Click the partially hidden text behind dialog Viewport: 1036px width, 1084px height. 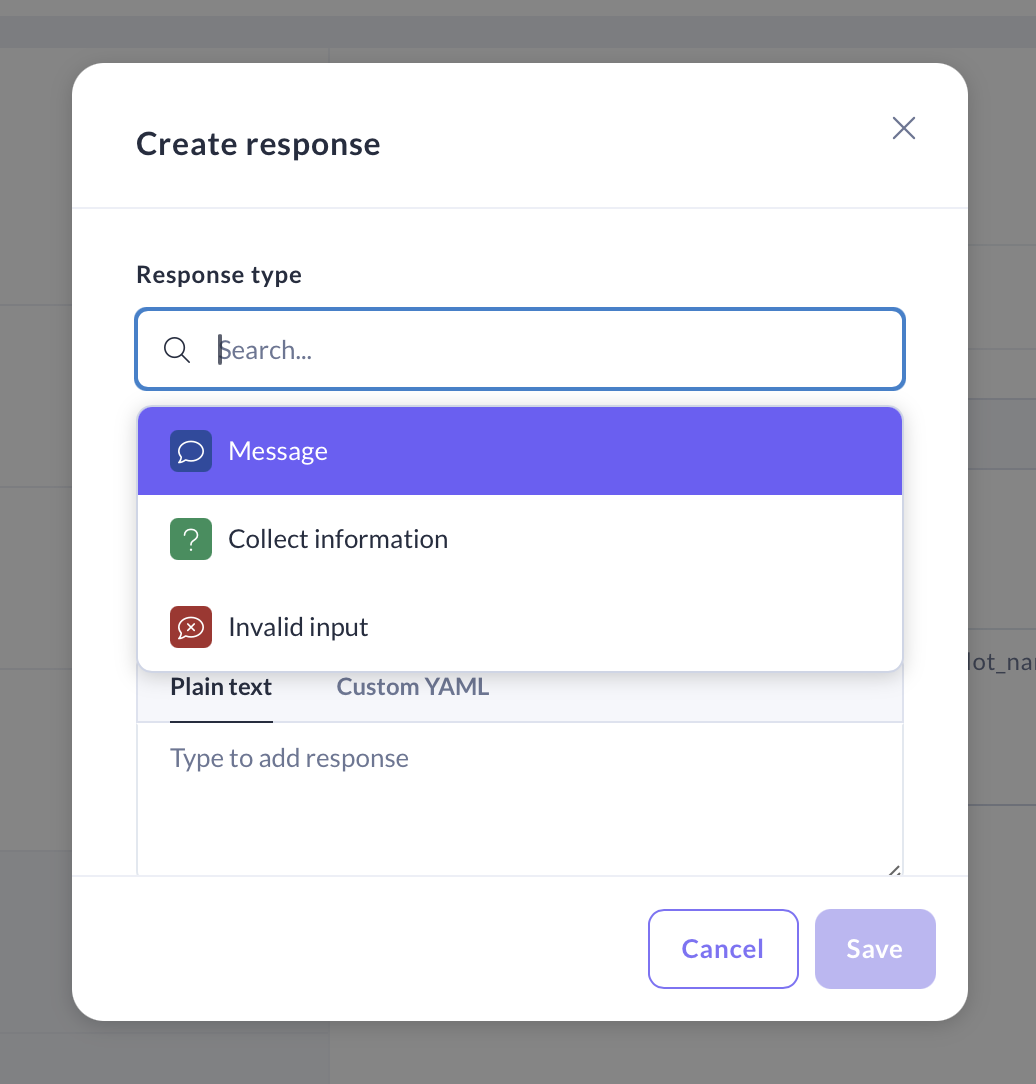pyautogui.click(x=1001, y=662)
